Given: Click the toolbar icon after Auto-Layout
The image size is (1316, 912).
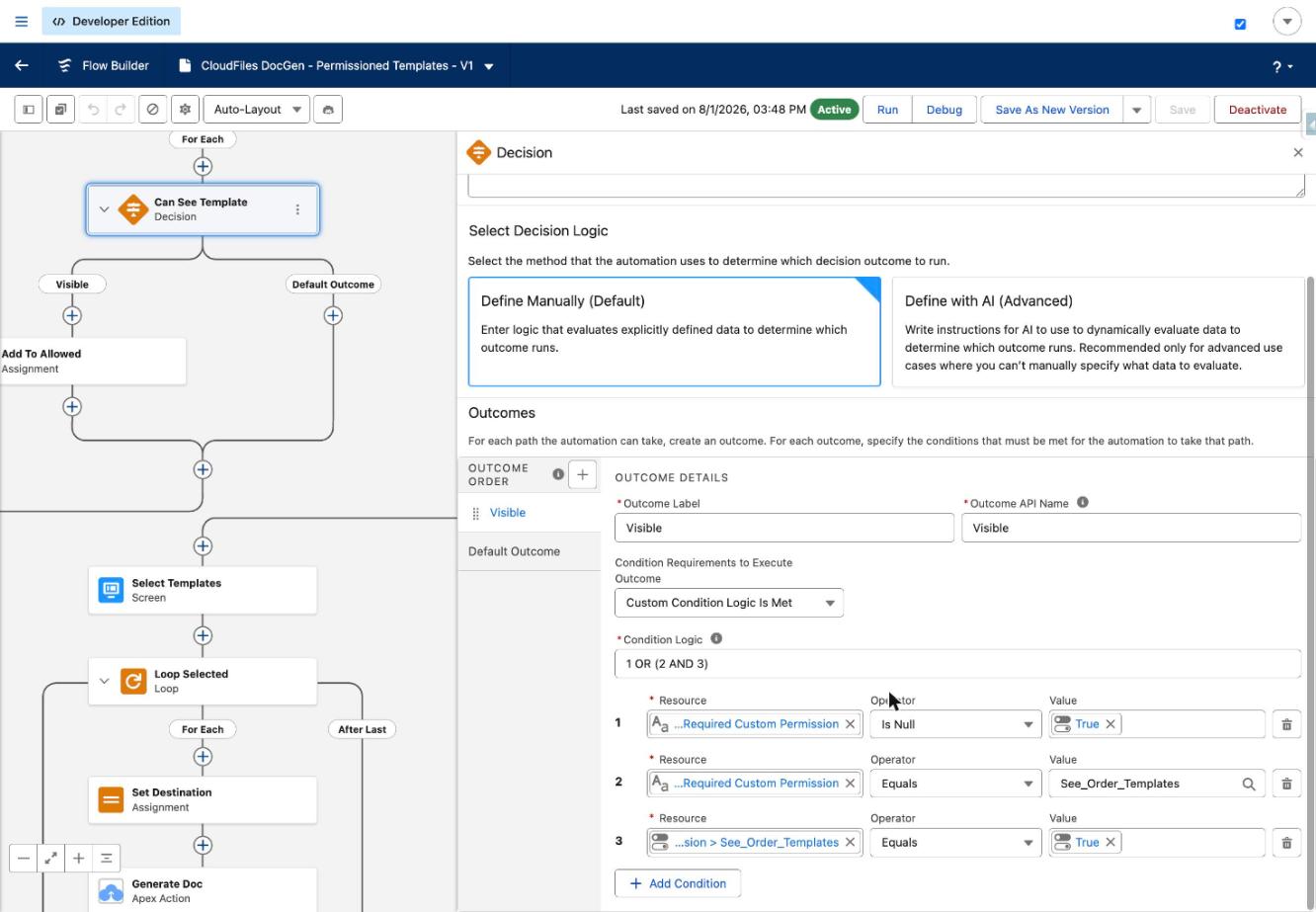Looking at the screenshot, I should click(x=328, y=110).
